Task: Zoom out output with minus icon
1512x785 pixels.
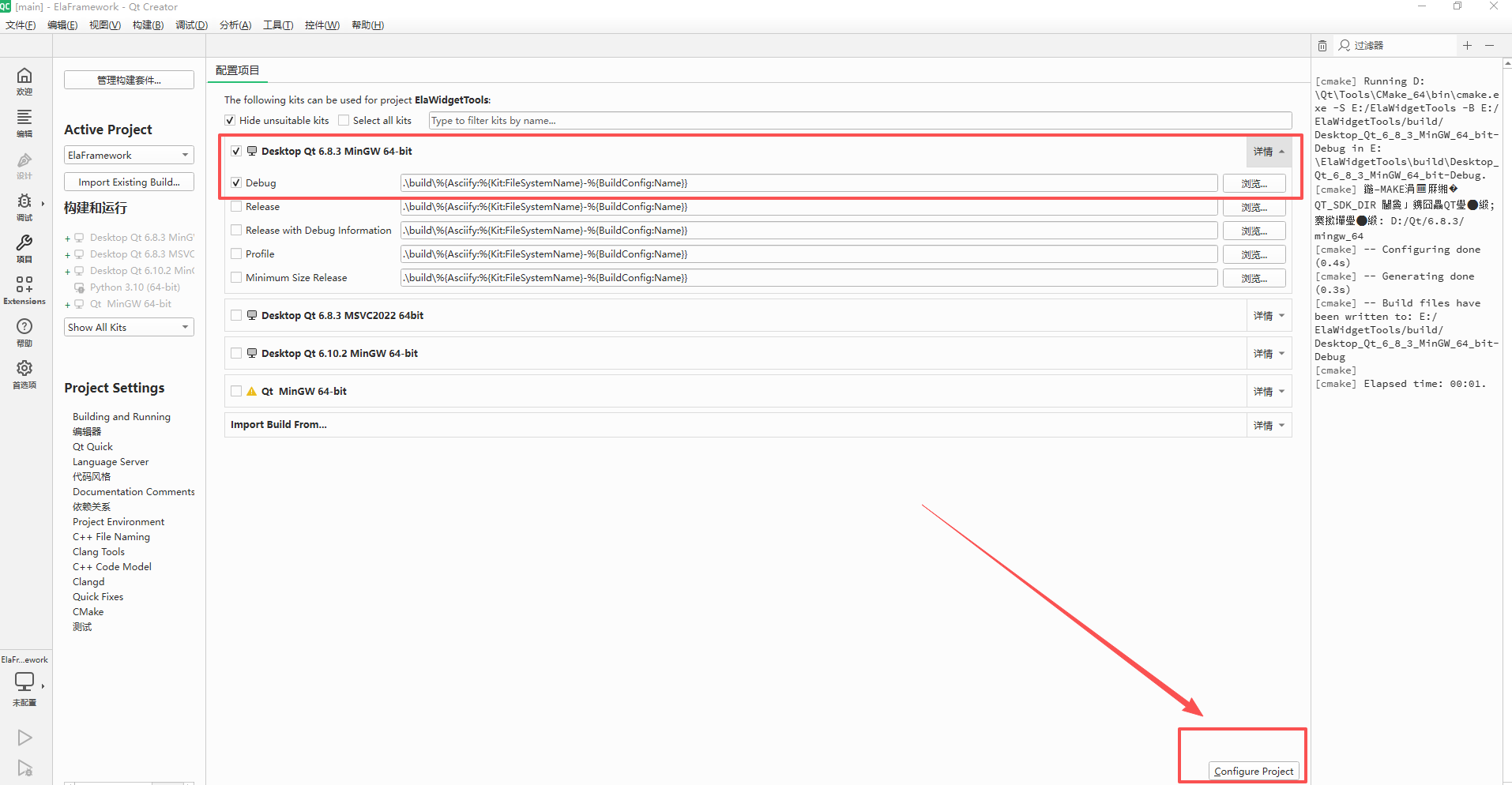Action: [1489, 46]
